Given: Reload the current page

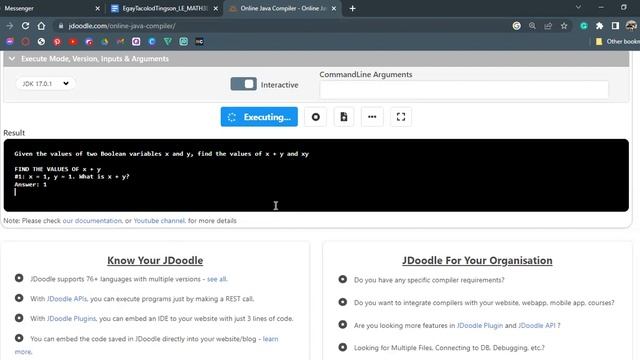Looking at the screenshot, I should tap(25, 26).
